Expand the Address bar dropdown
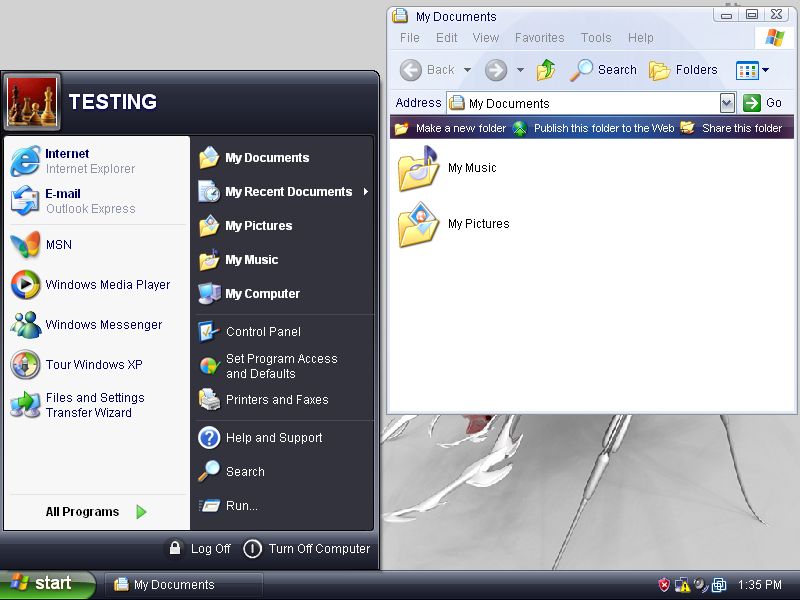Viewport: 800px width, 600px height. pos(728,104)
